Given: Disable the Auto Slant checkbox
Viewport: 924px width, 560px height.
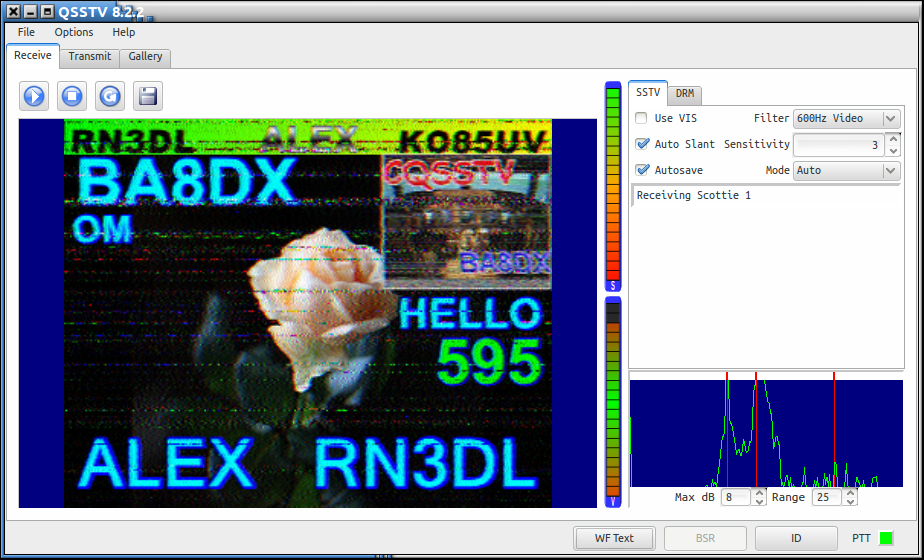Looking at the screenshot, I should point(642,144).
